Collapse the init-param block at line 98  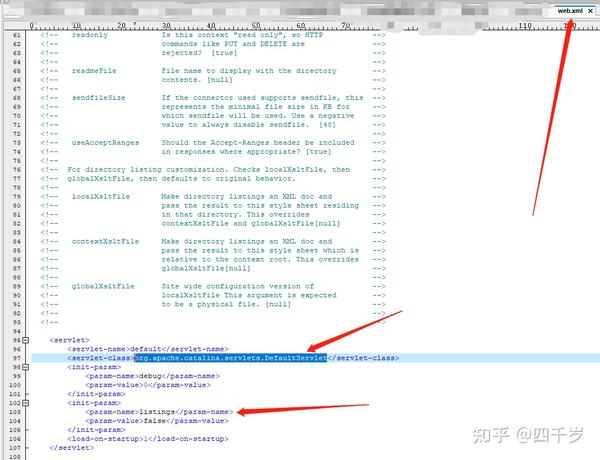click(26, 367)
